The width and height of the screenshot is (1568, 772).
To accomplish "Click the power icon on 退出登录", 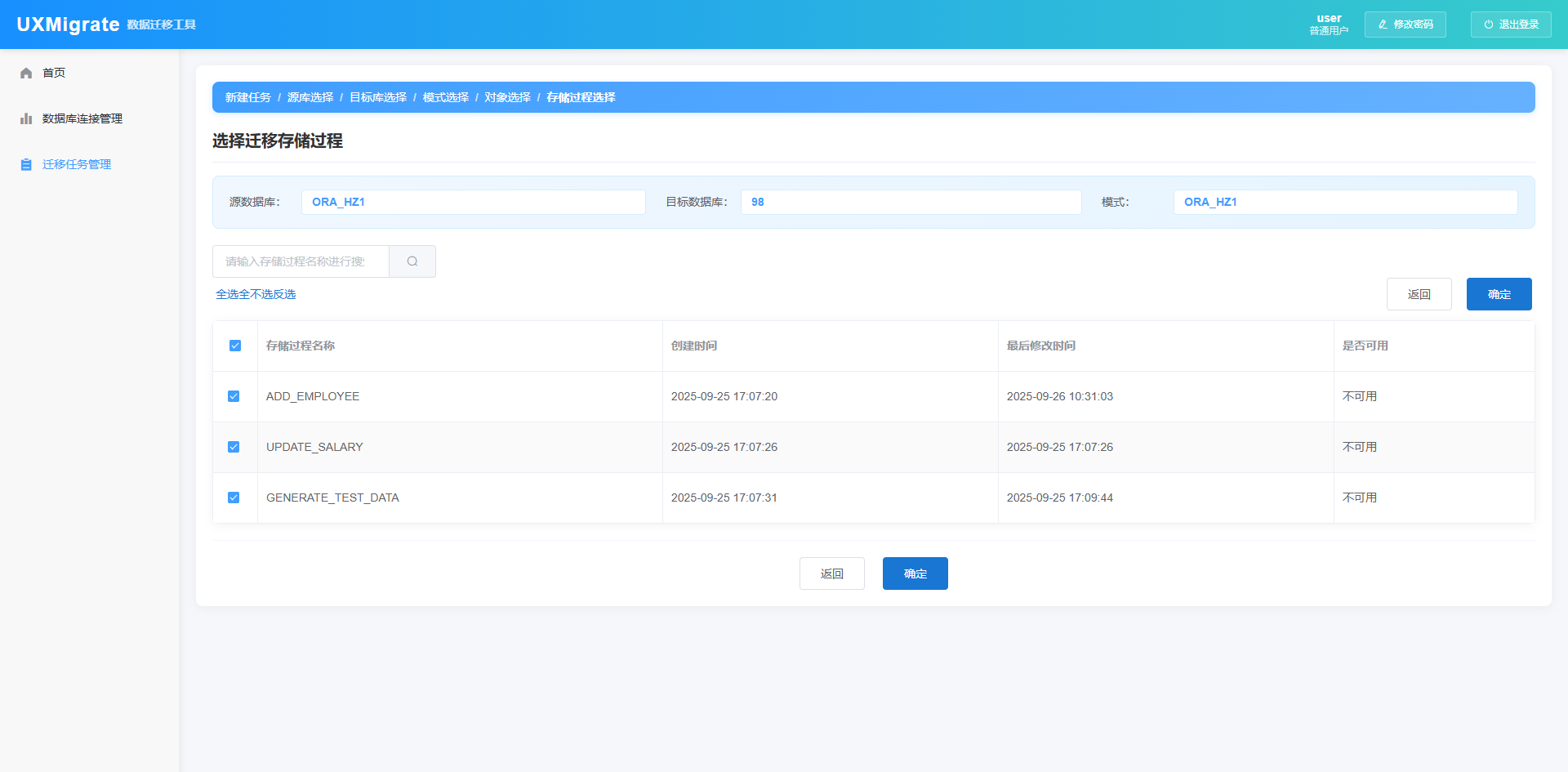I will click(x=1488, y=25).
